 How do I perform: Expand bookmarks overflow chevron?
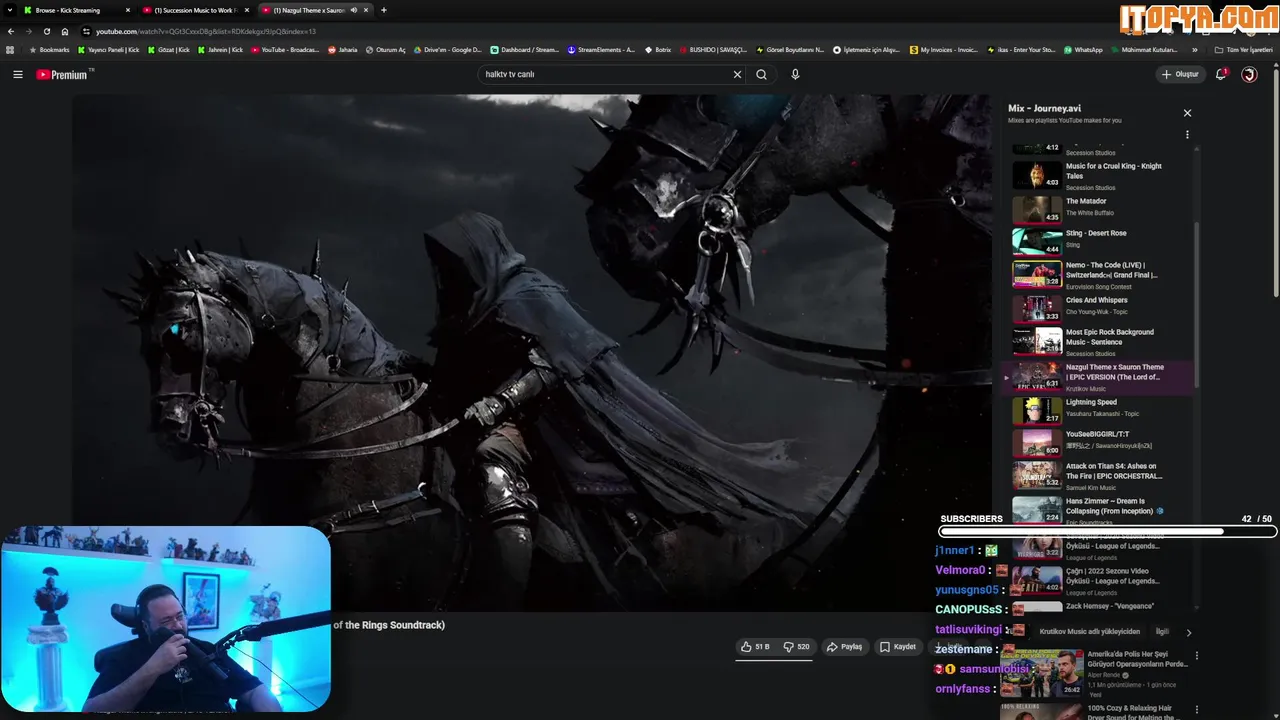click(x=1194, y=50)
